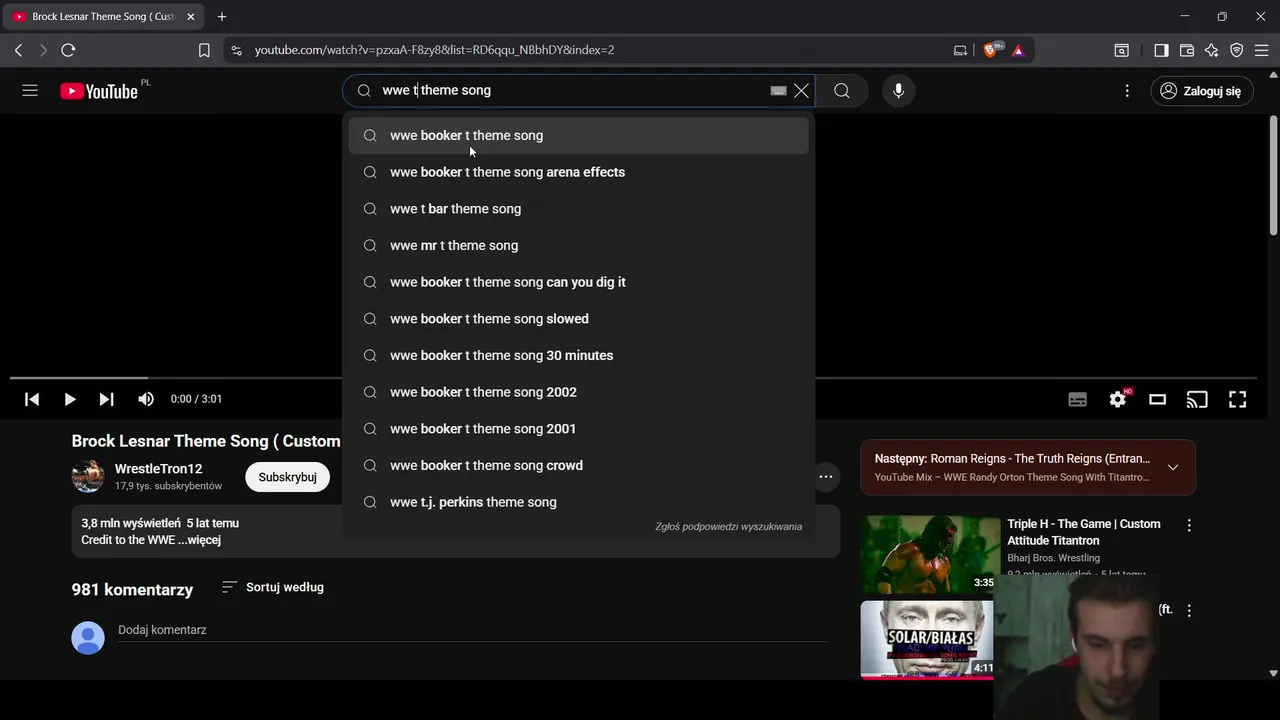Open options menu for Triple H video
1280x720 pixels.
[1189, 525]
